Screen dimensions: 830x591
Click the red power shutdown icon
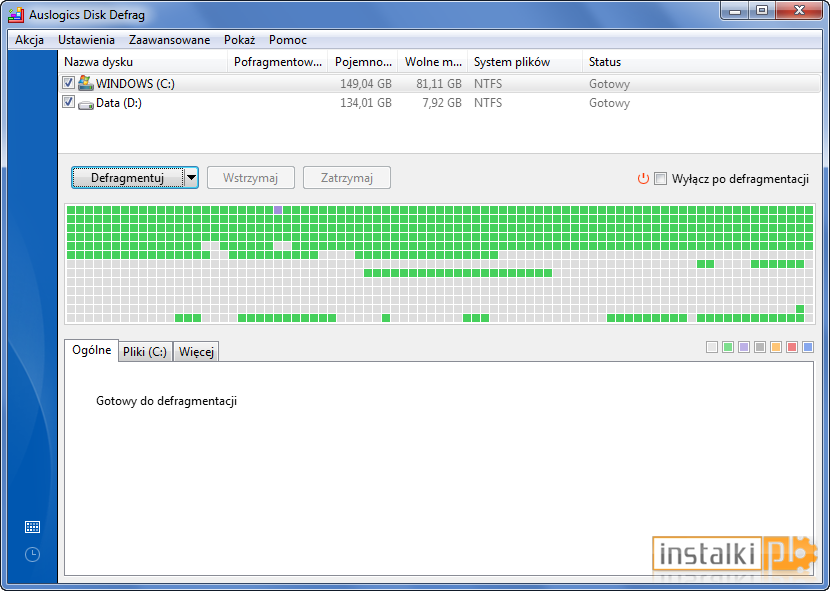[643, 178]
